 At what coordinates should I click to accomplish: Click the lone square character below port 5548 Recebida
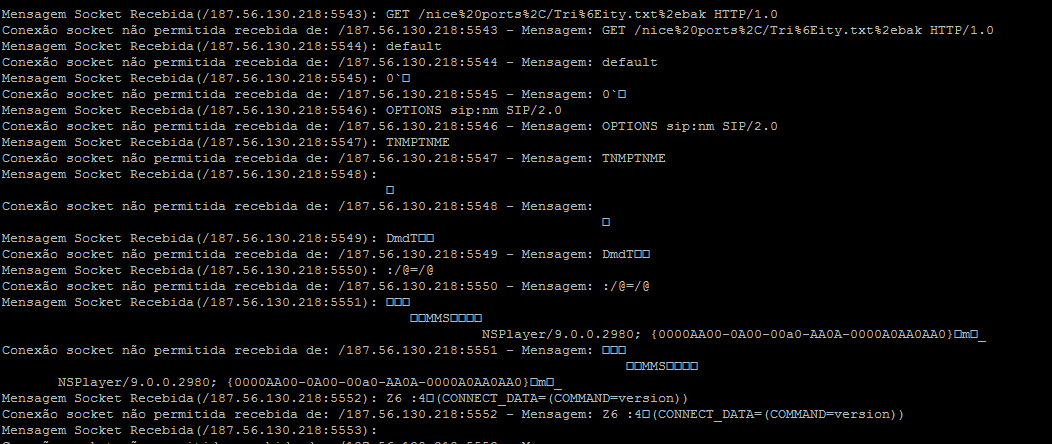pyautogui.click(x=390, y=190)
